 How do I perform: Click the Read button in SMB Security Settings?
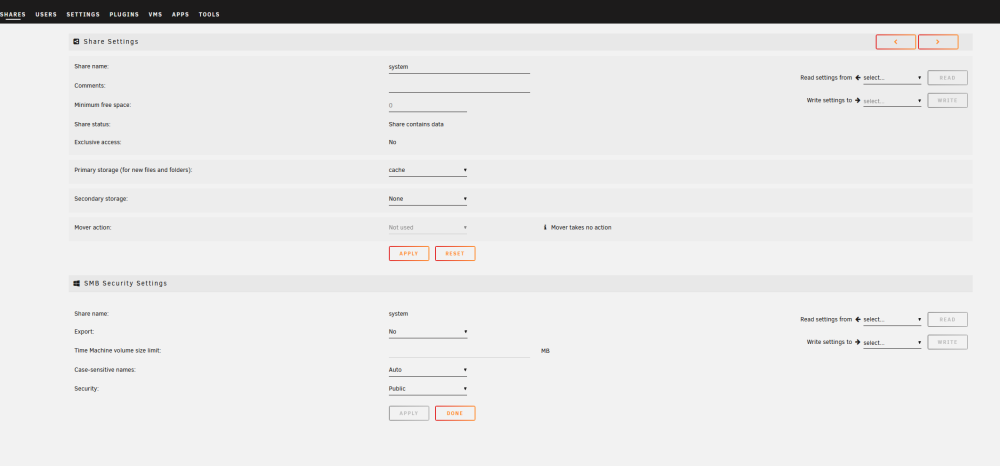[x=947, y=319]
